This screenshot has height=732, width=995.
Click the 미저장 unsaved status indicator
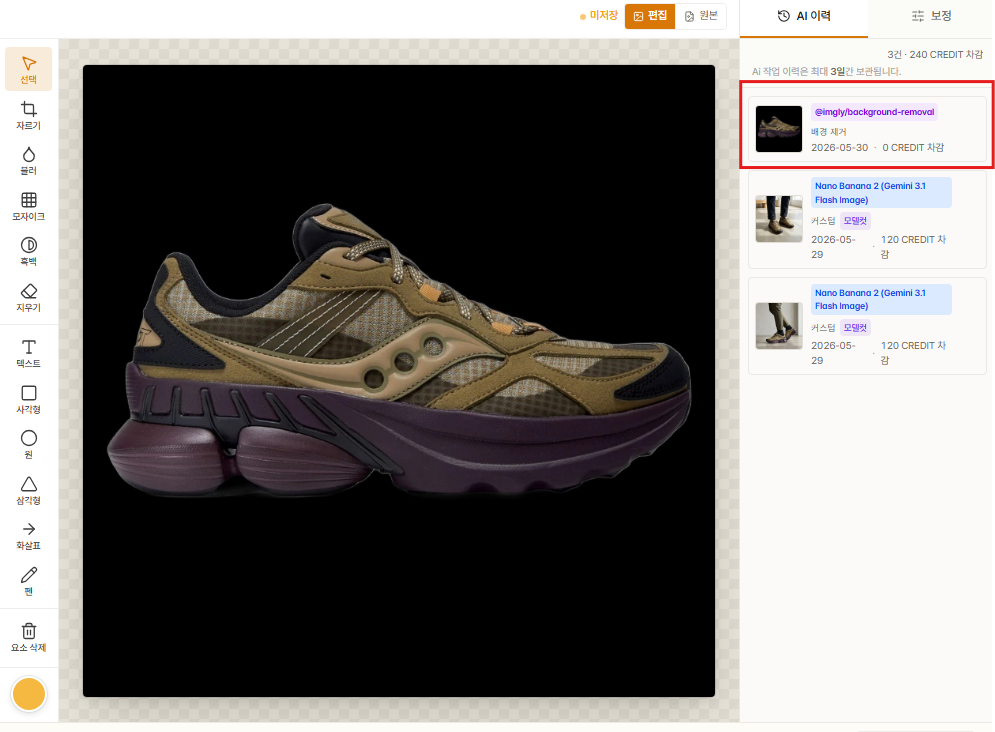(x=598, y=16)
